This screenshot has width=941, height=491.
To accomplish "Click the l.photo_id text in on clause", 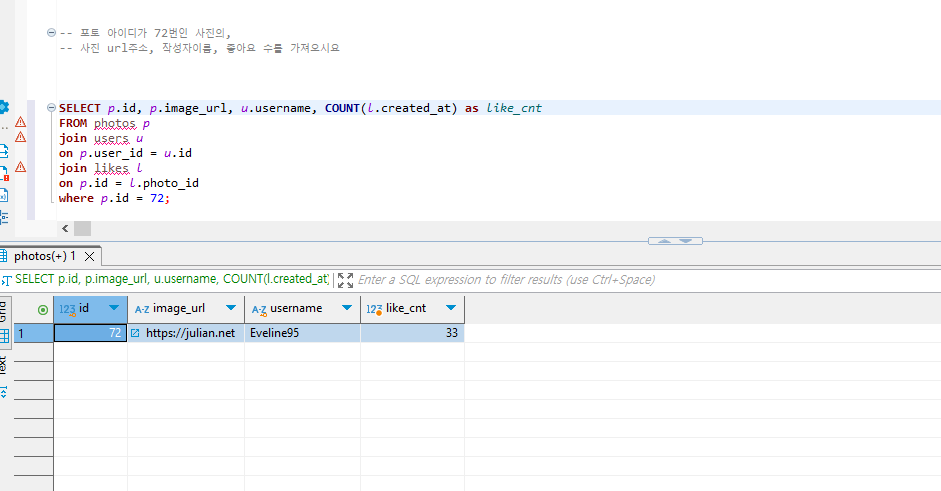I will coord(164,183).
